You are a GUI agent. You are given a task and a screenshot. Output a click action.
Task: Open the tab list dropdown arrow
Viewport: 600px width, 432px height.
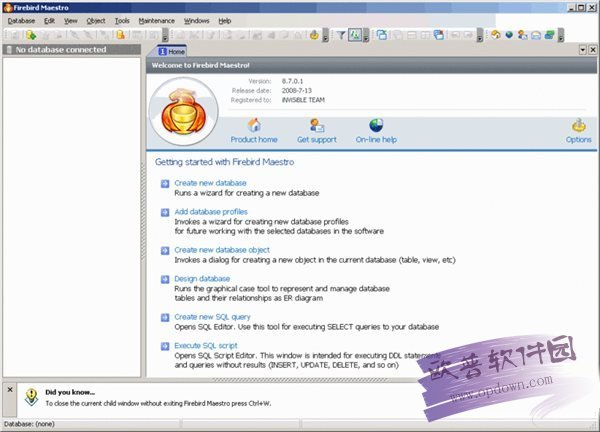coord(582,50)
